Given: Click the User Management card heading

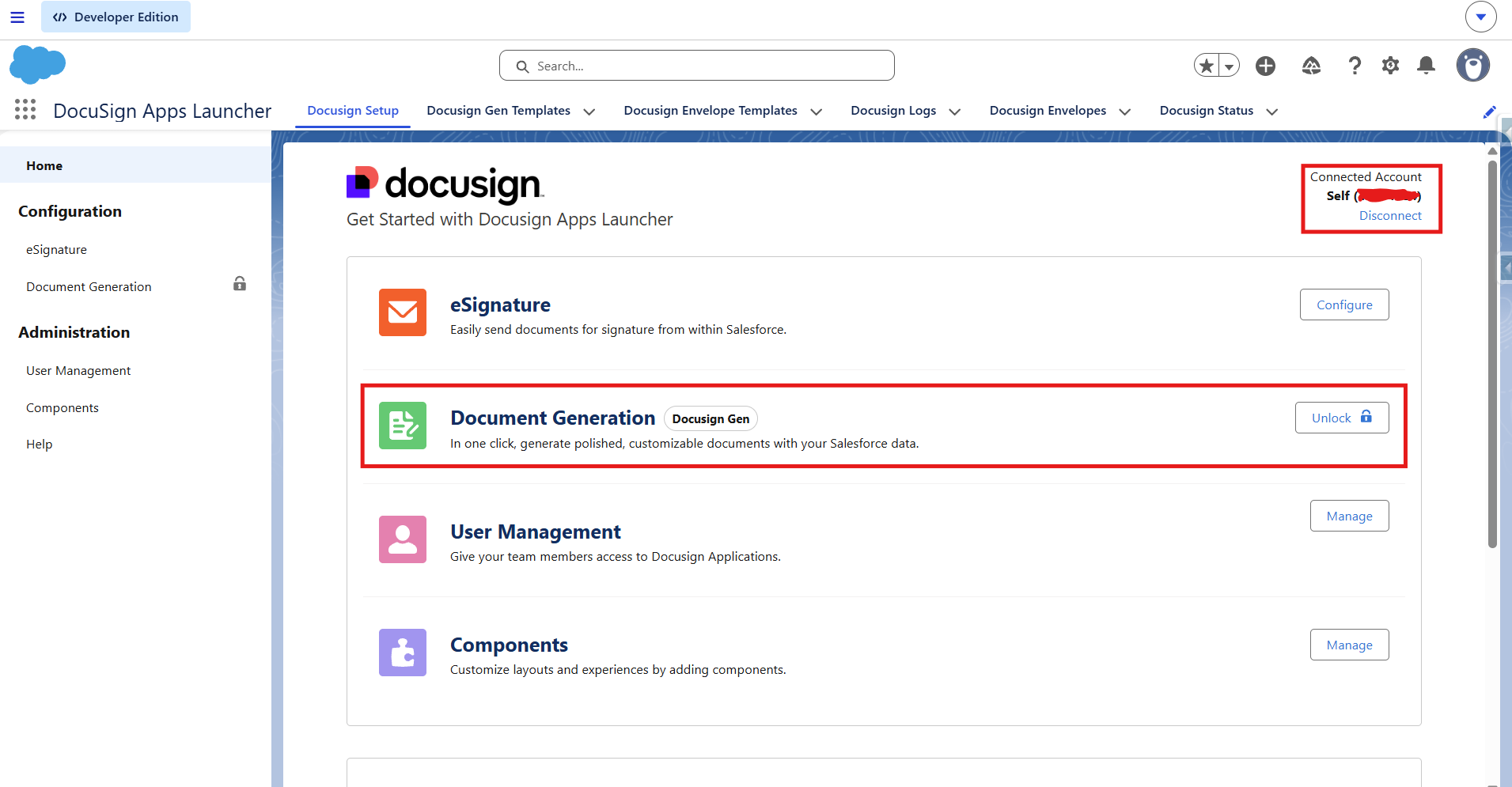Looking at the screenshot, I should tap(536, 532).
